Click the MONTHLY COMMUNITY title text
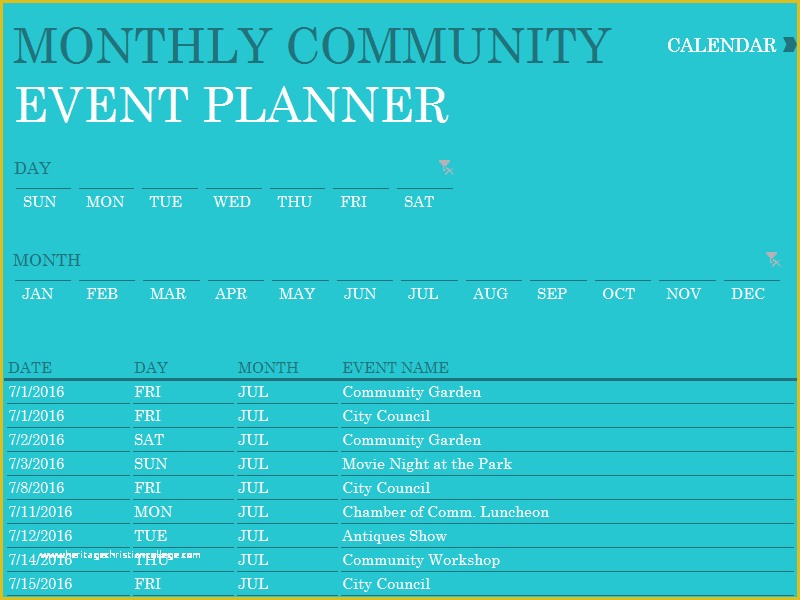 click(312, 45)
